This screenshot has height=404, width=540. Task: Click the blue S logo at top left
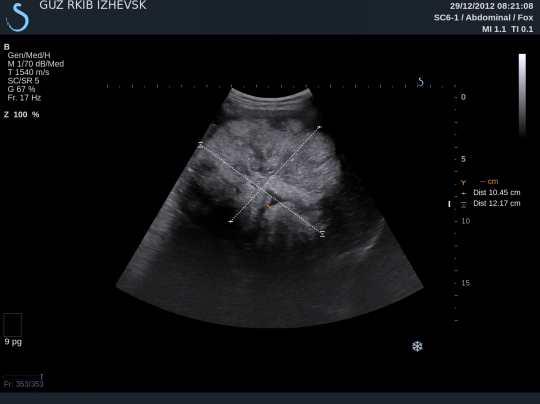17,17
